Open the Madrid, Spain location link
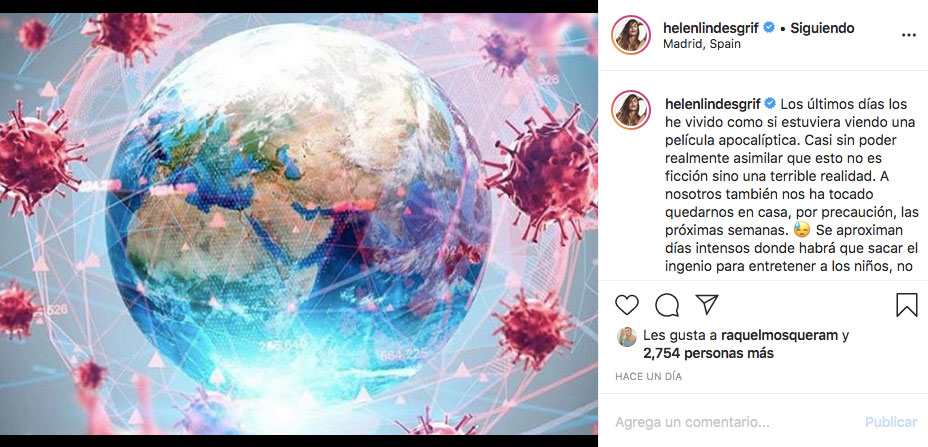Viewport: 928px width, 447px height. (x=702, y=44)
